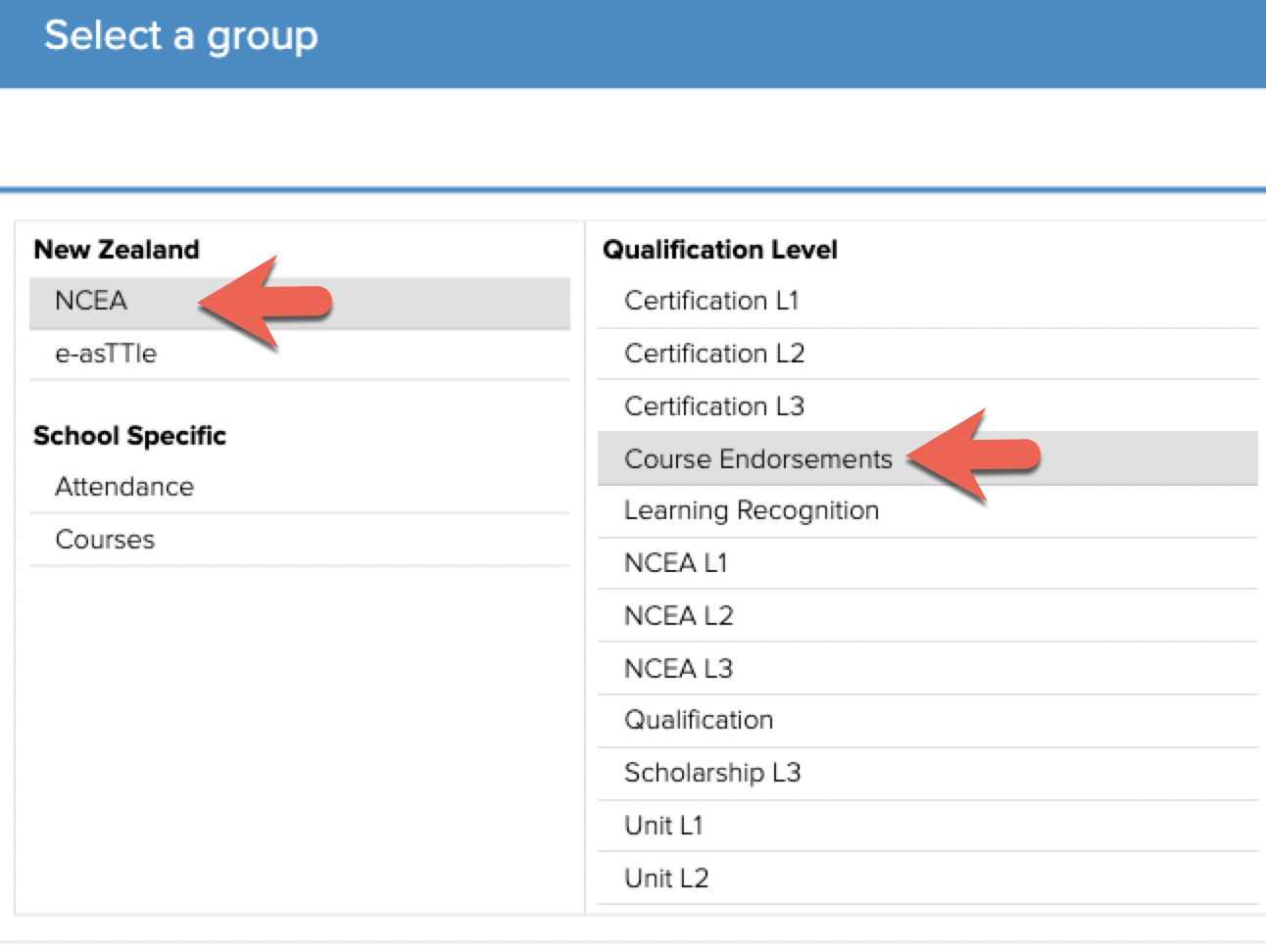This screenshot has height=952, width=1266.
Task: Select NCEA L1 qualification level
Action: pos(676,563)
